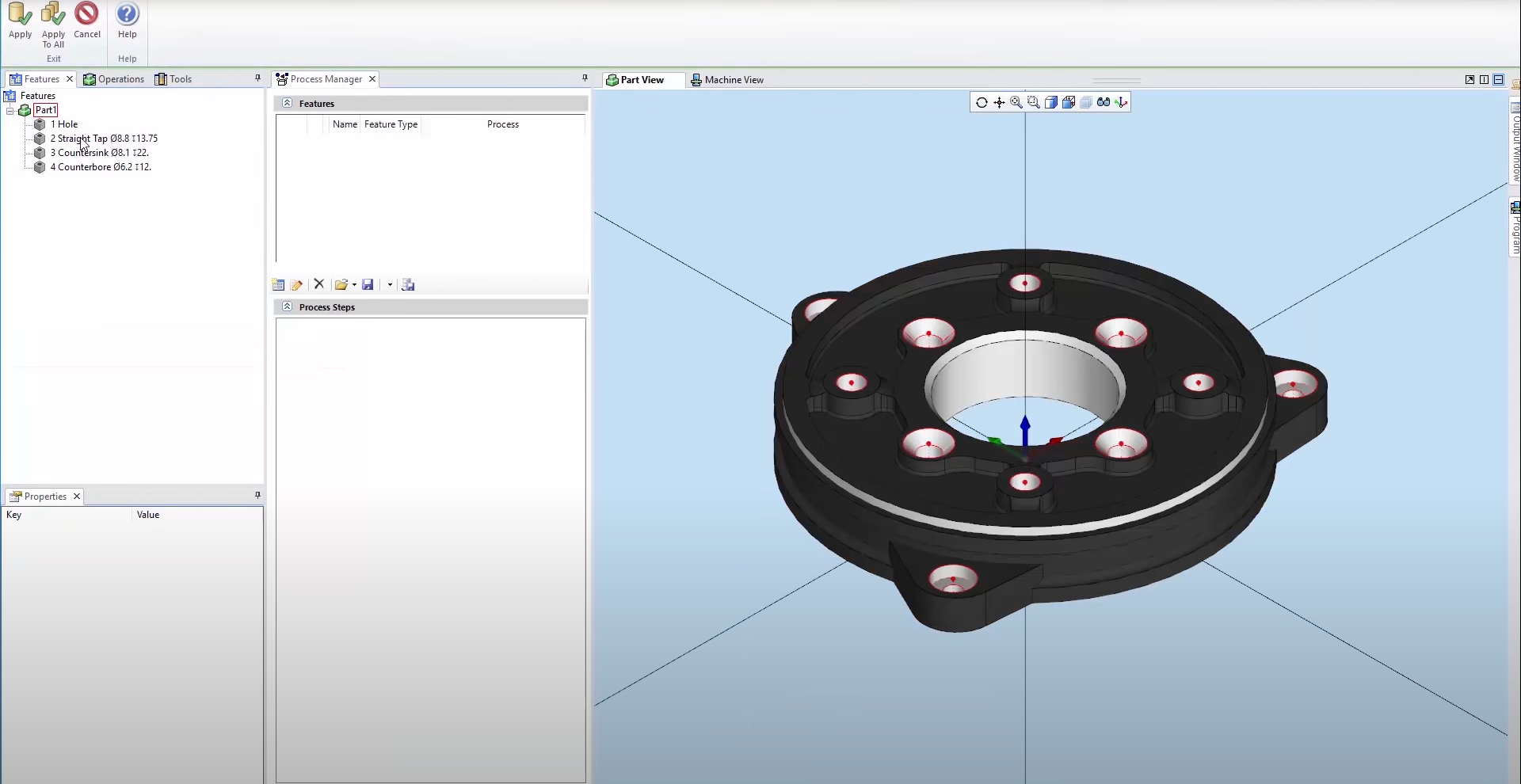Click the arrow float icon above the part view
This screenshot has height=784, width=1521.
coord(1470,80)
